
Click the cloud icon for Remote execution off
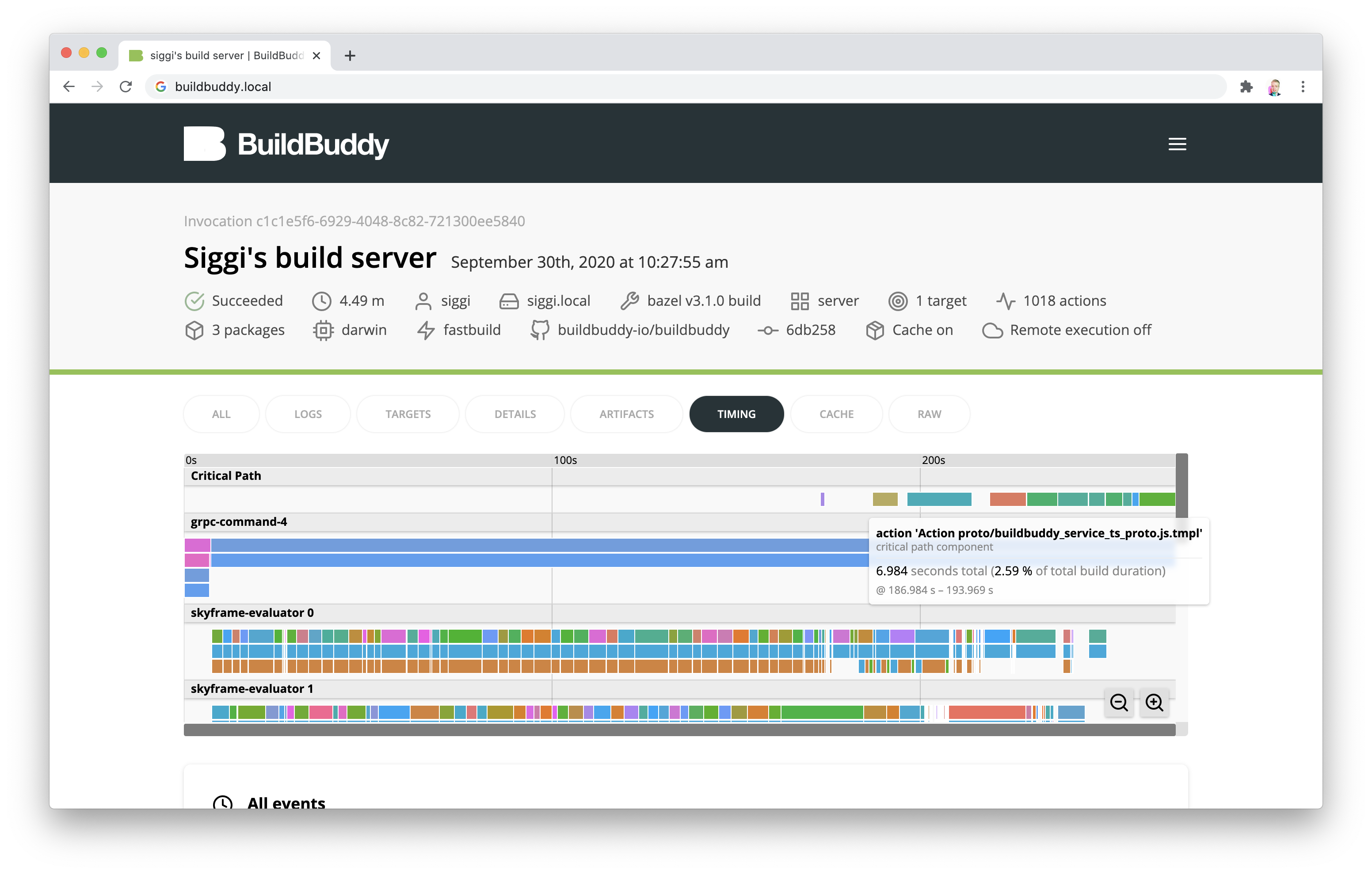click(992, 331)
